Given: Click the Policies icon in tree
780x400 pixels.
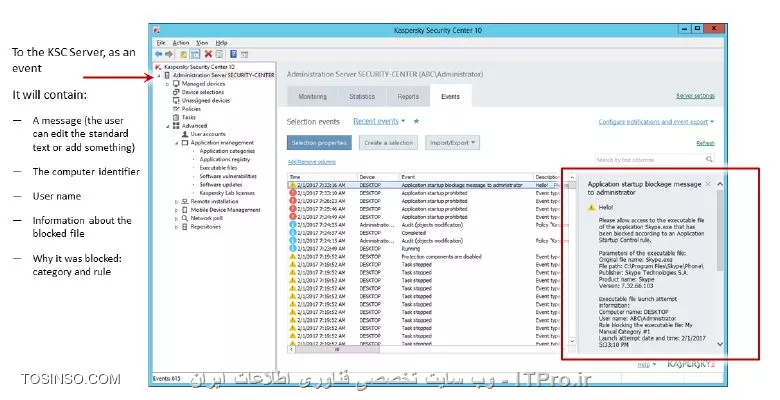Looking at the screenshot, I should click(176, 109).
